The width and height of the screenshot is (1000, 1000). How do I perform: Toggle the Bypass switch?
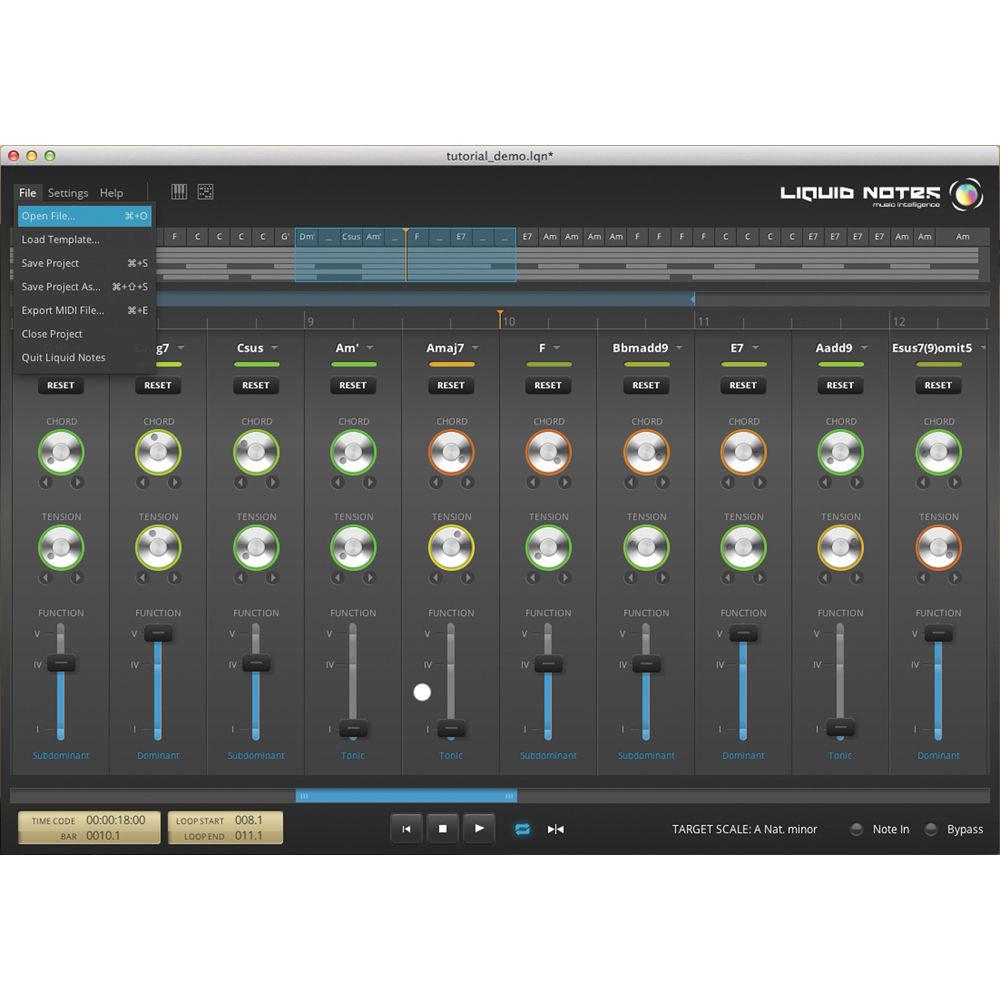(x=931, y=829)
